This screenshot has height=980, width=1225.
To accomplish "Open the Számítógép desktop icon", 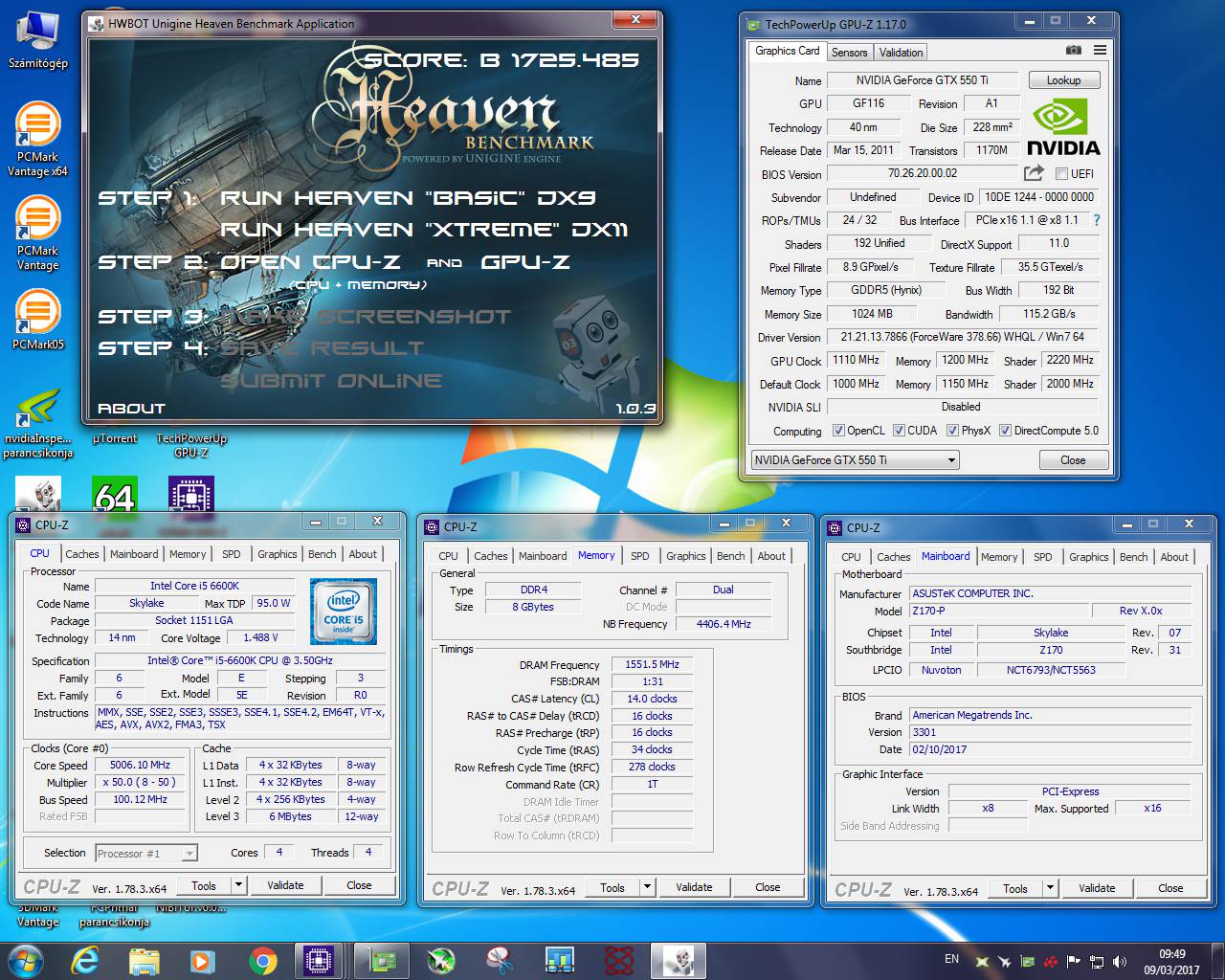I will tap(38, 40).
